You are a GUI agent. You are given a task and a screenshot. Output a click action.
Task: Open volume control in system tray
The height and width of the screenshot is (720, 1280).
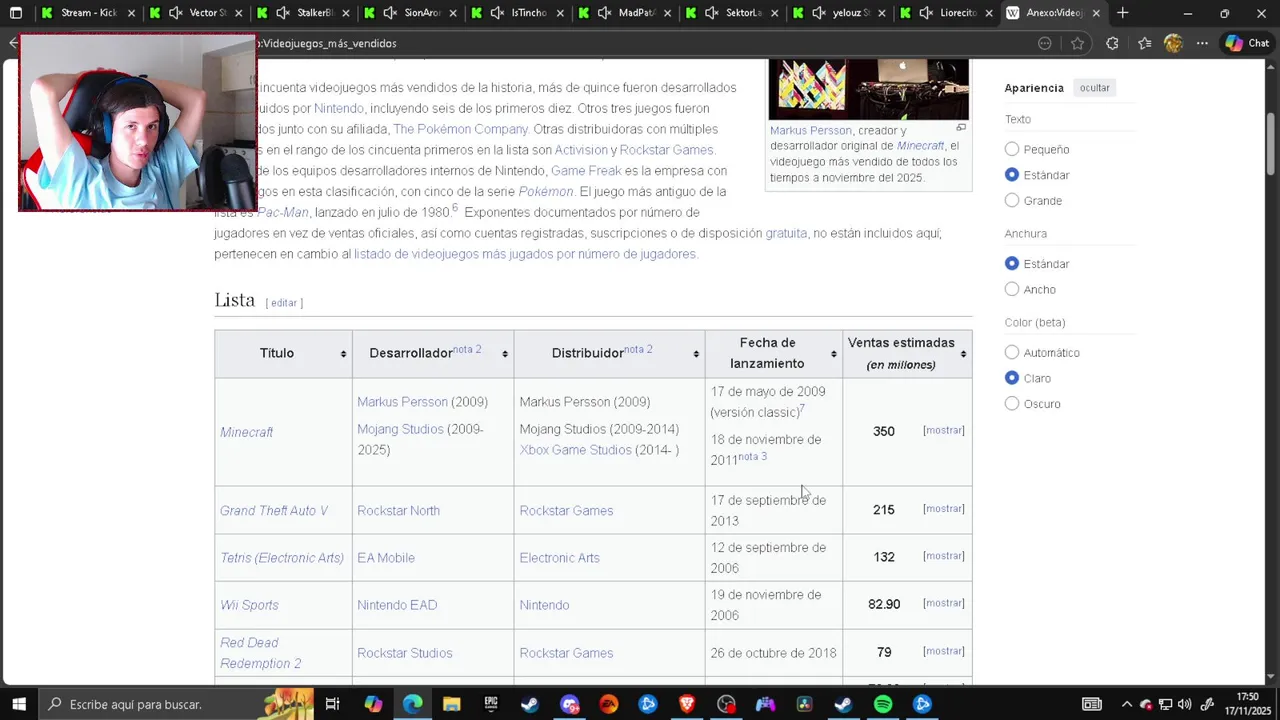point(1185,704)
